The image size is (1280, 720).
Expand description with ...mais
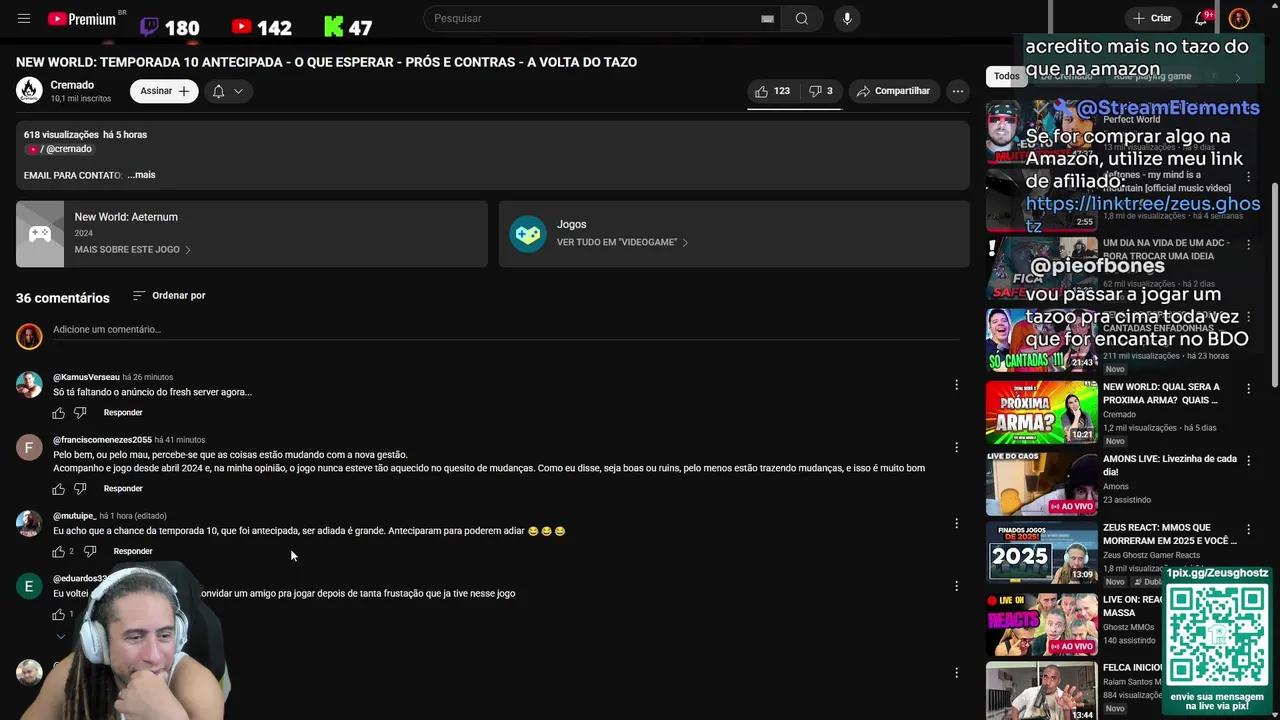click(x=142, y=175)
